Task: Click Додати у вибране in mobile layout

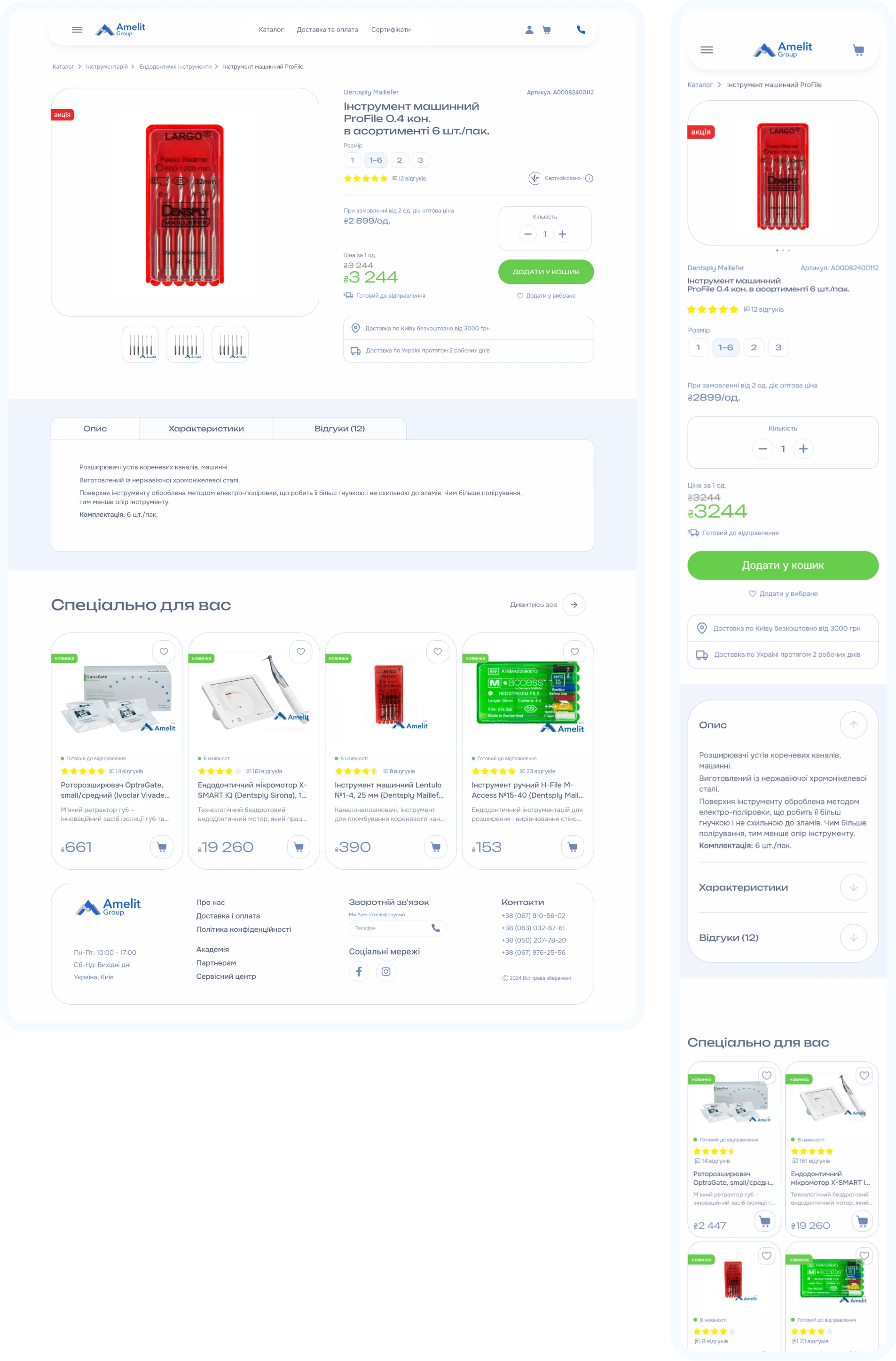Action: point(783,594)
